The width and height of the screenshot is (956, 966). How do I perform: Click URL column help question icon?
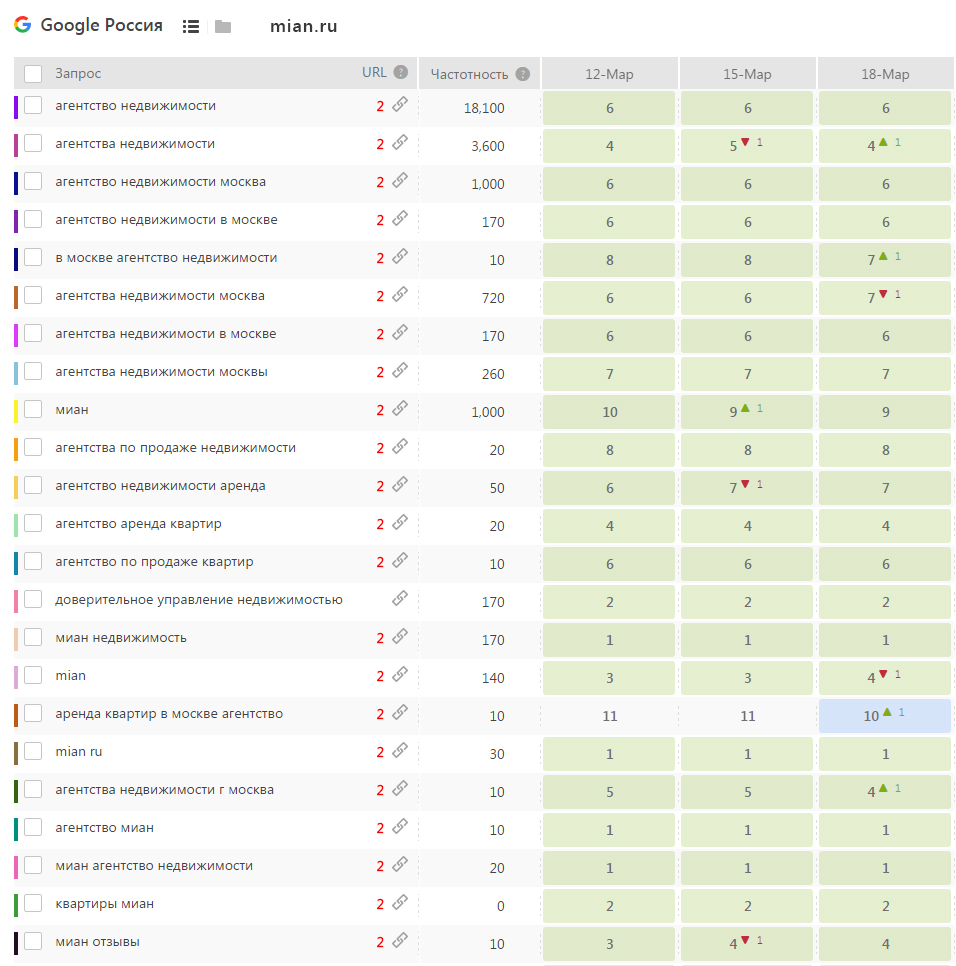click(401, 72)
